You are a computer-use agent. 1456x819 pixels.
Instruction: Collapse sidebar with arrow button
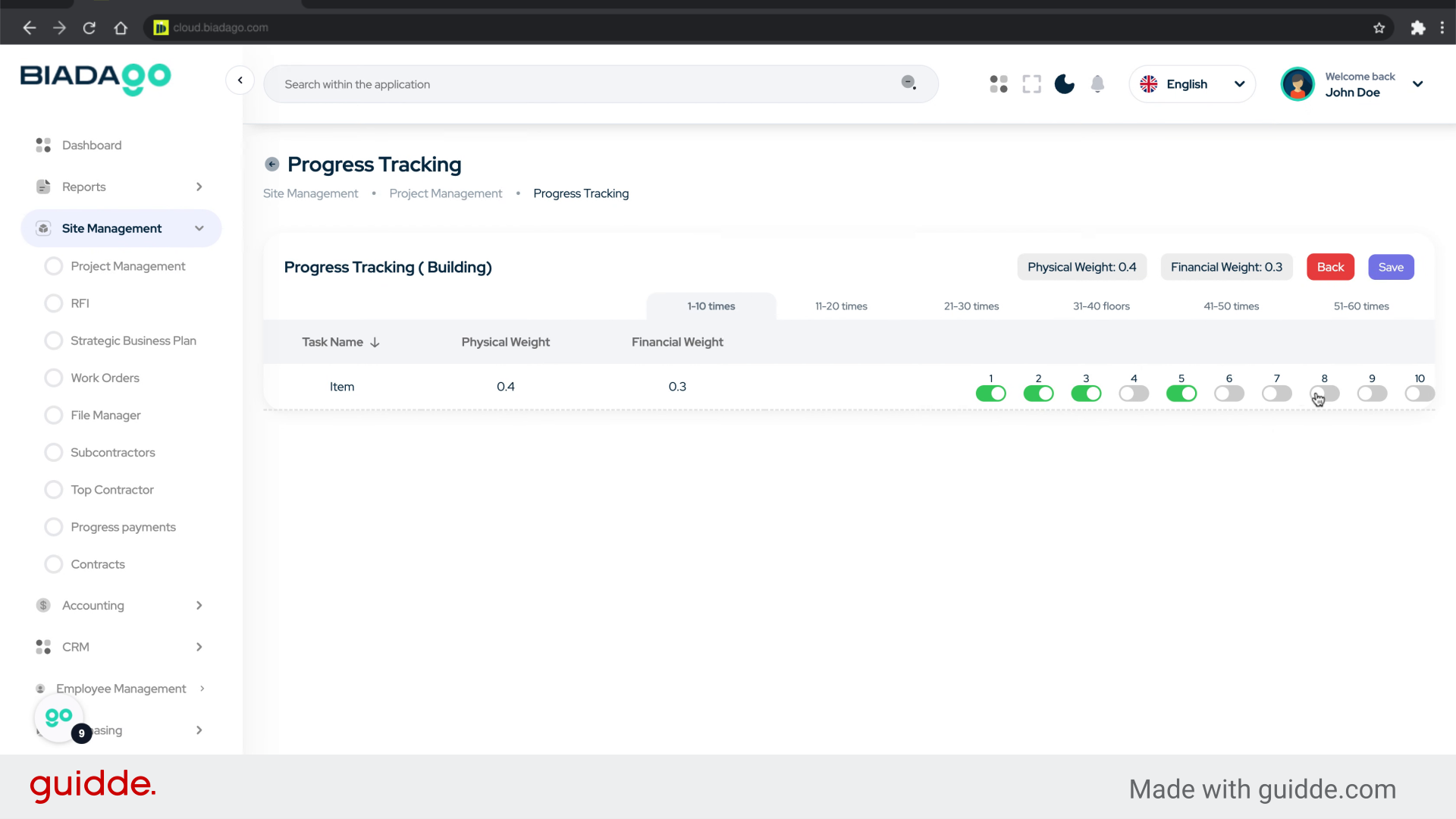[x=240, y=80]
